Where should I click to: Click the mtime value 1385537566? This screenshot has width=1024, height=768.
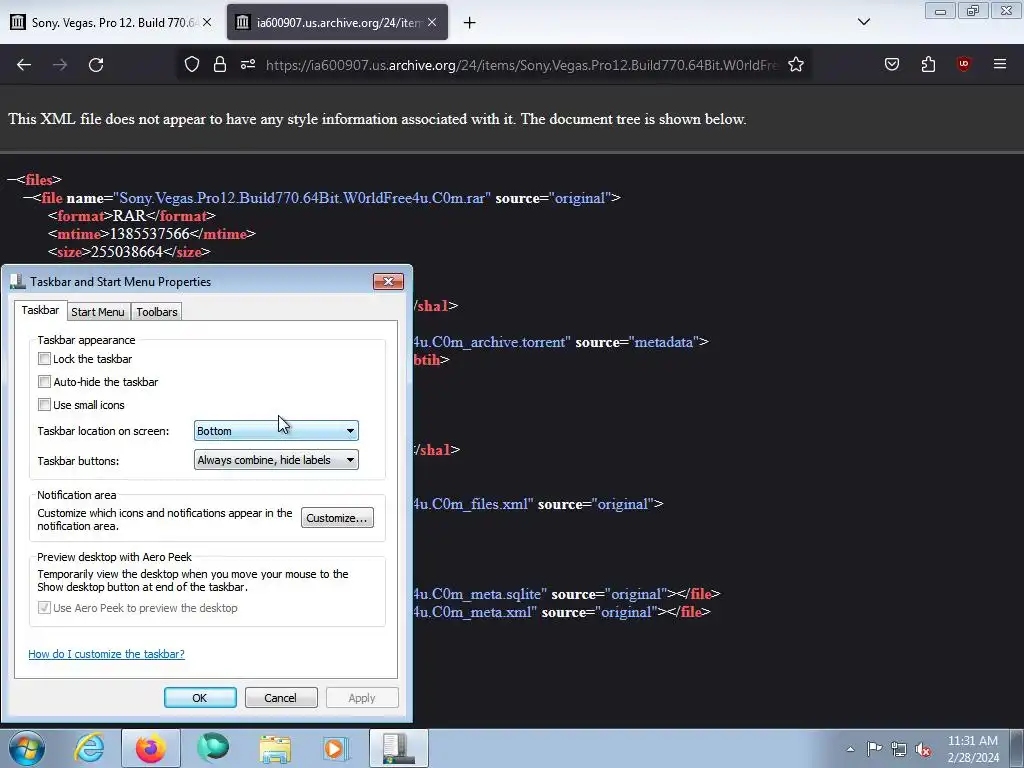click(x=150, y=234)
